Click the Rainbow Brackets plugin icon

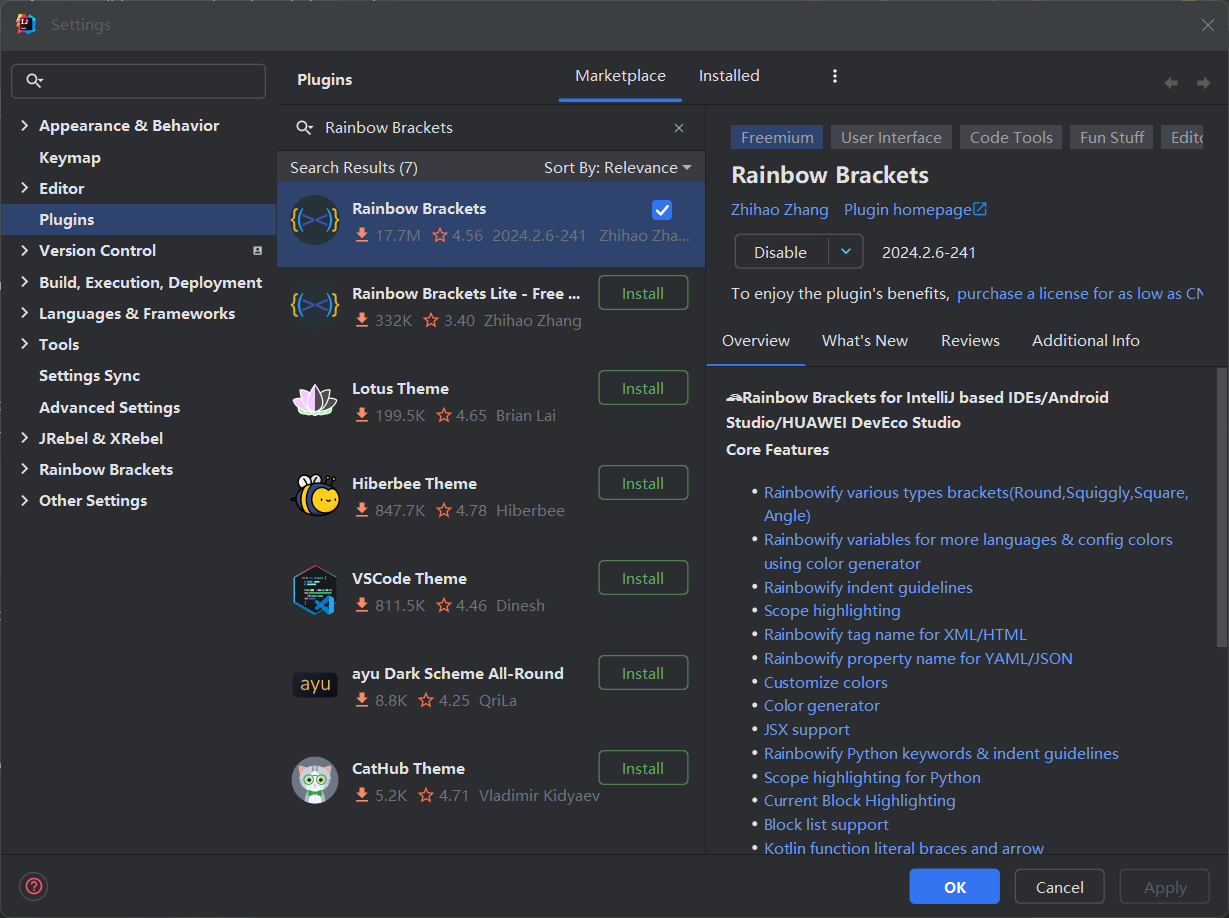(x=315, y=220)
